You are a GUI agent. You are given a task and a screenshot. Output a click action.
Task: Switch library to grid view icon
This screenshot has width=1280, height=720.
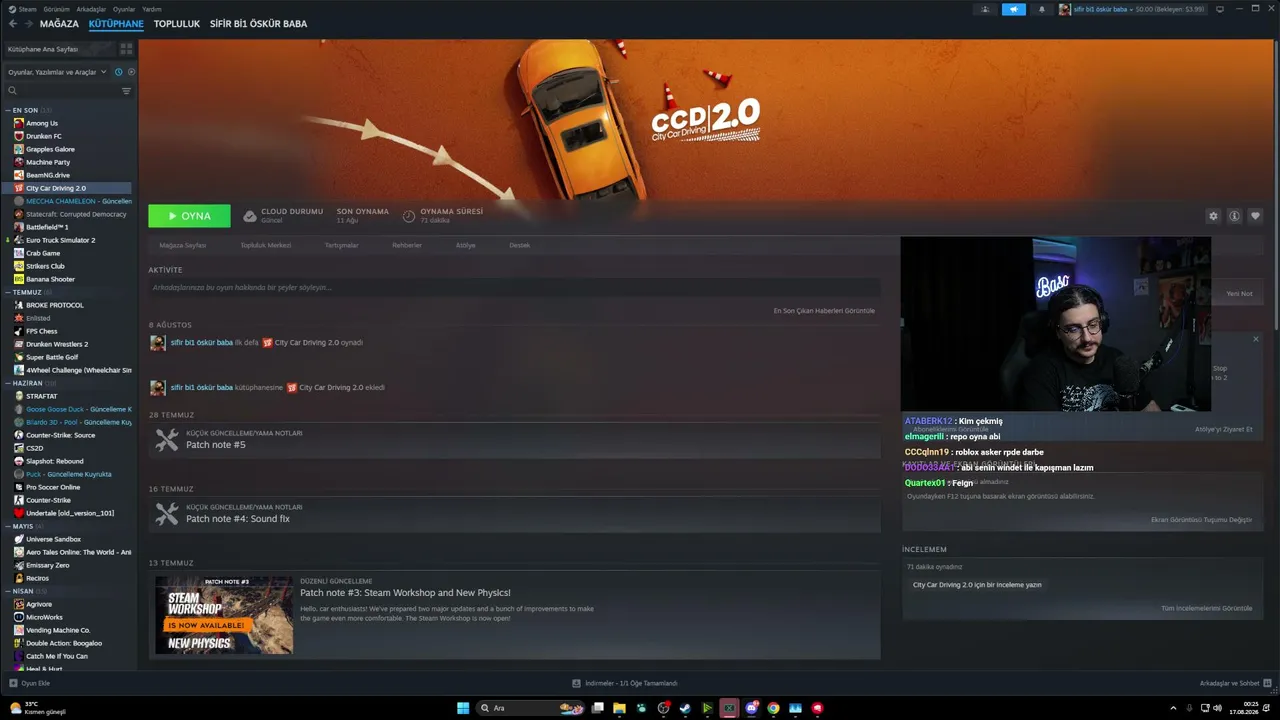pyautogui.click(x=126, y=48)
